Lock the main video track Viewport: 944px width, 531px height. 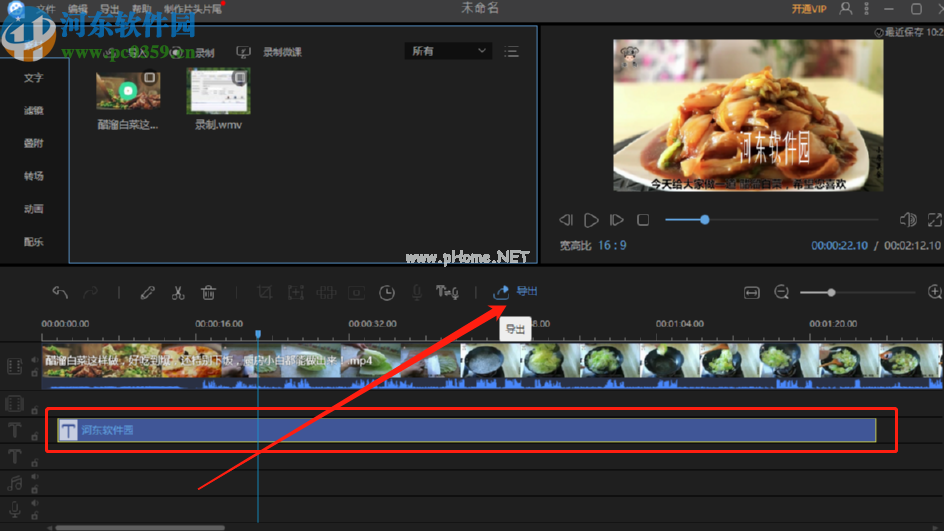click(x=35, y=373)
